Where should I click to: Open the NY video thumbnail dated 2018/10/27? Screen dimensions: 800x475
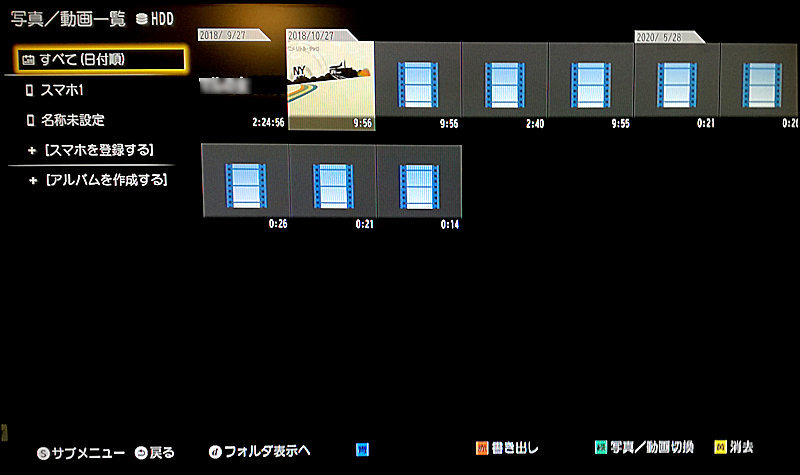[330, 79]
